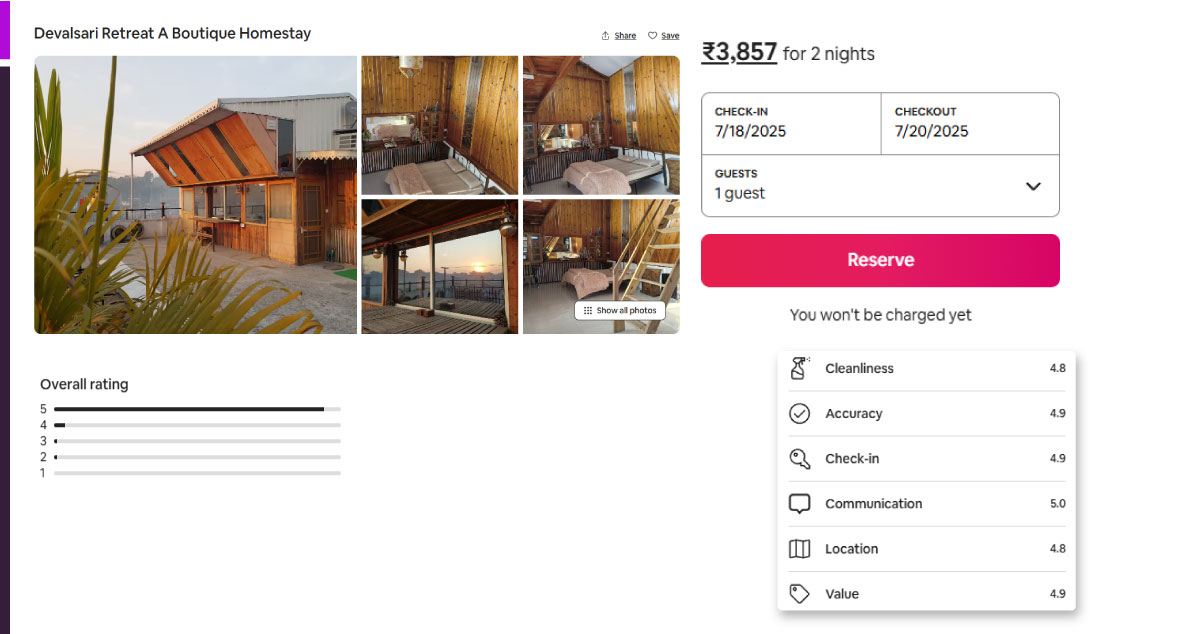Click the Cleanliness spray bottle icon
Image resolution: width=1202 pixels, height=634 pixels.
[799, 368]
